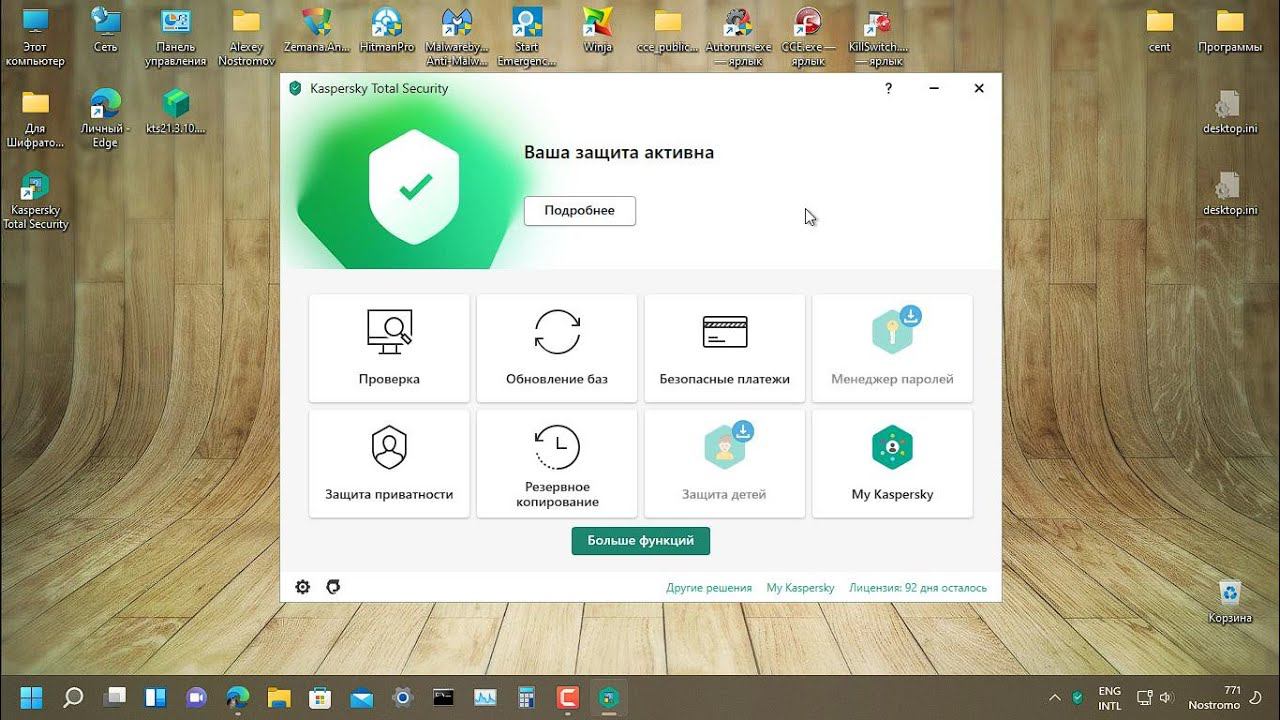Open File Explorer from the taskbar
Image resolution: width=1280 pixels, height=720 pixels.
[279, 697]
